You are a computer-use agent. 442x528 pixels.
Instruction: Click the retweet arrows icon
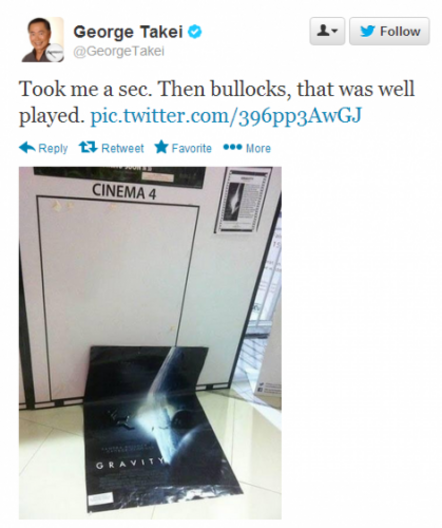coord(88,147)
